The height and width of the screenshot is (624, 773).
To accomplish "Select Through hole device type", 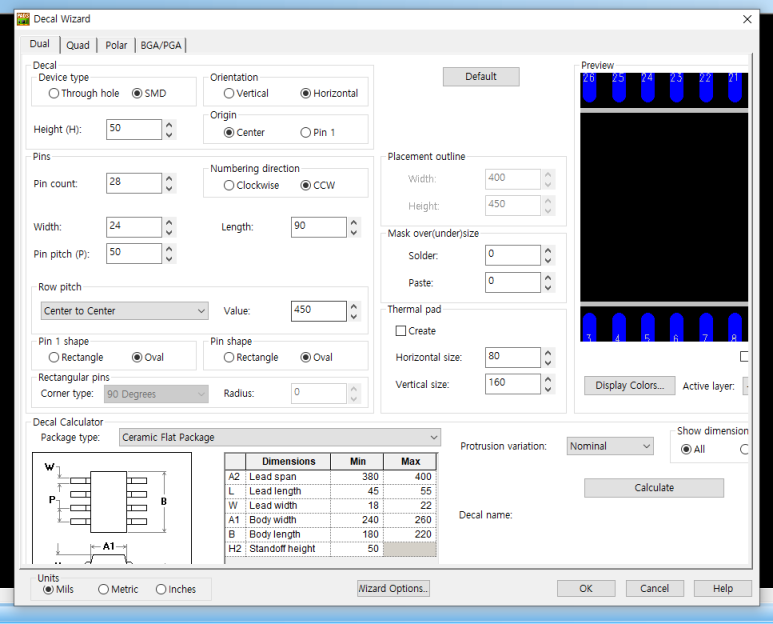I will (84, 93).
